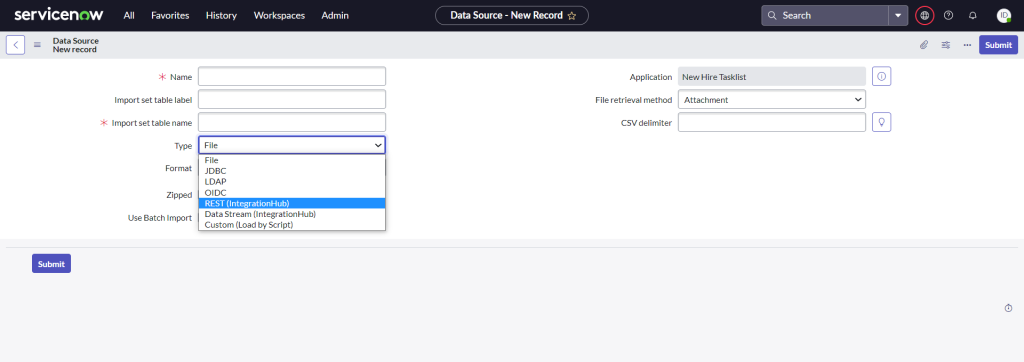The image size is (1024, 362).
Task: Open the help question mark icon
Action: 948,15
